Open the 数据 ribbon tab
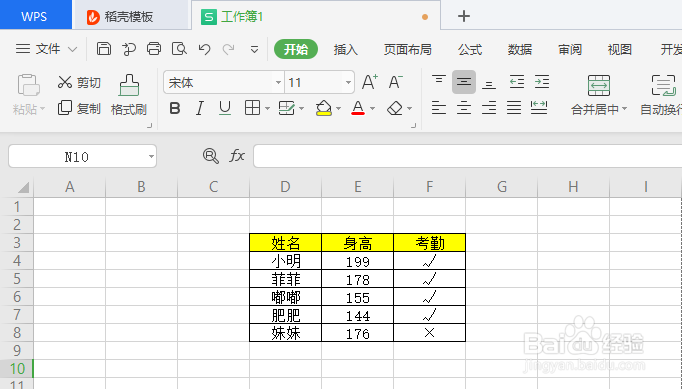 click(x=520, y=50)
